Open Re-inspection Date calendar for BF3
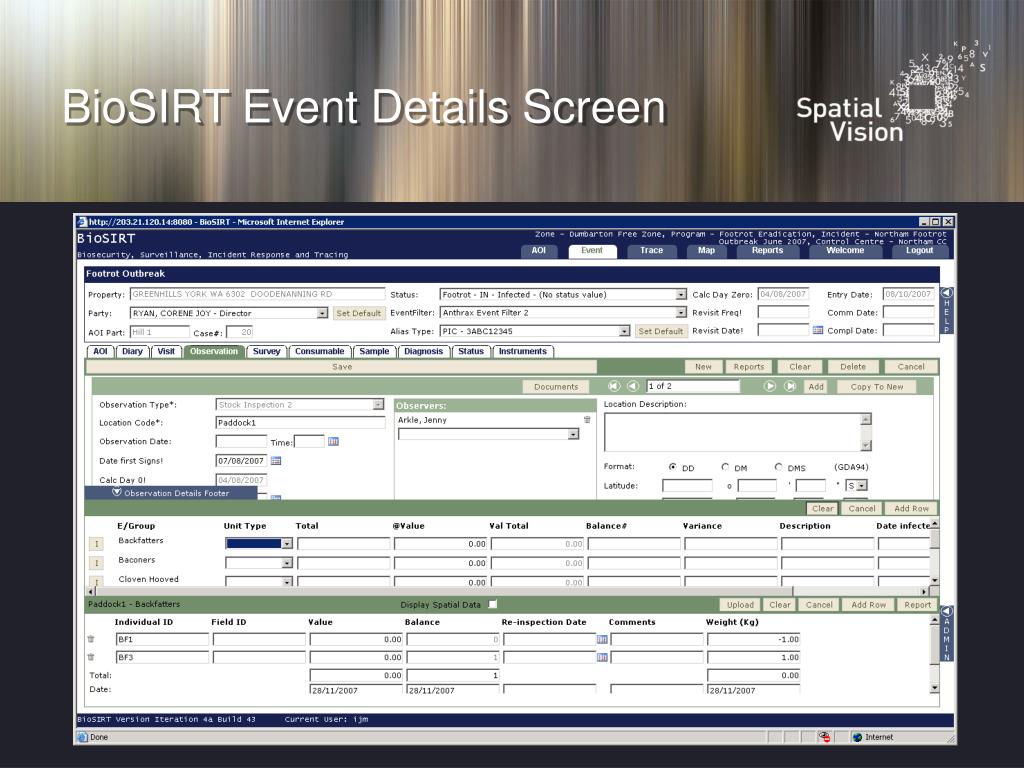Screen dimensions: 1024x768 (x=602, y=657)
